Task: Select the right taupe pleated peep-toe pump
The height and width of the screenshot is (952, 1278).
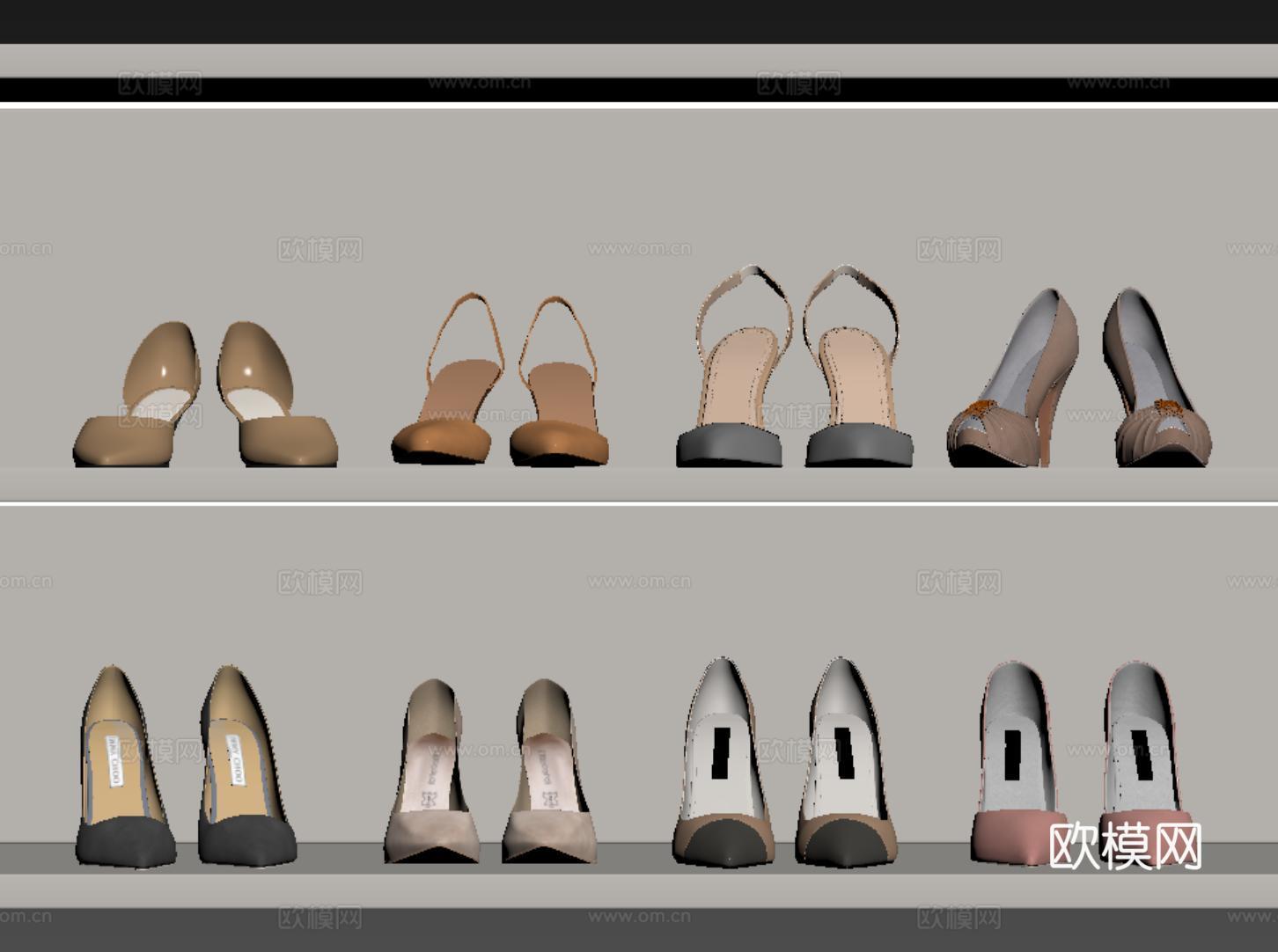Action: [x=1157, y=377]
